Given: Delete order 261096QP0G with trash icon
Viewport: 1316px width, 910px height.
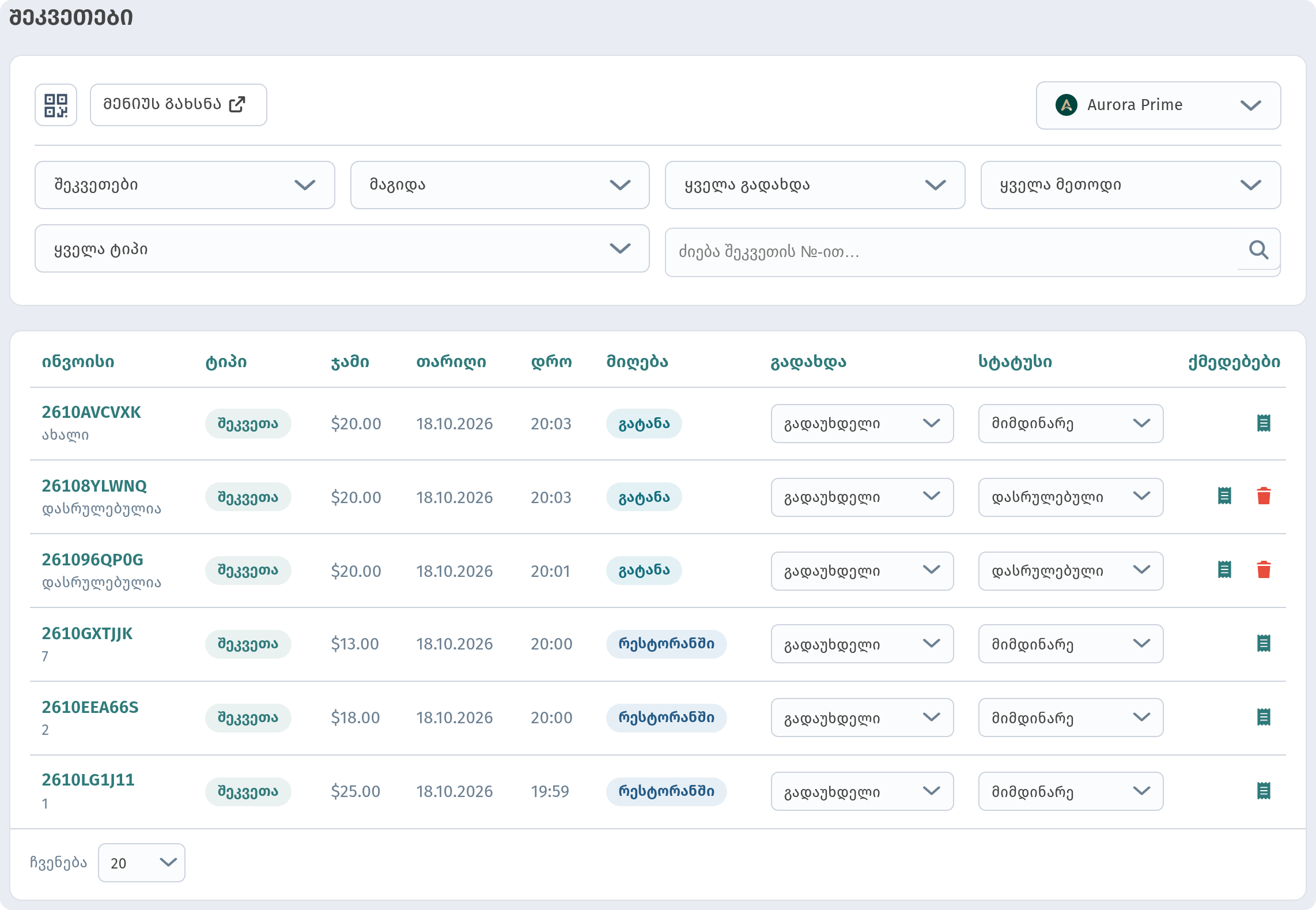Looking at the screenshot, I should pos(1264,570).
